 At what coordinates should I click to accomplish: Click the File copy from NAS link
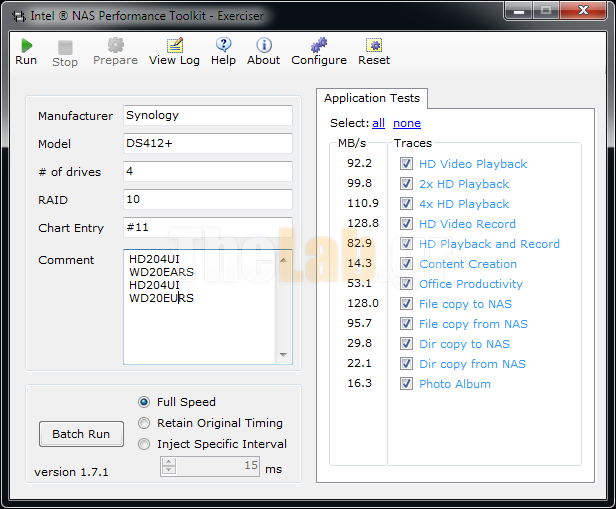tap(473, 324)
